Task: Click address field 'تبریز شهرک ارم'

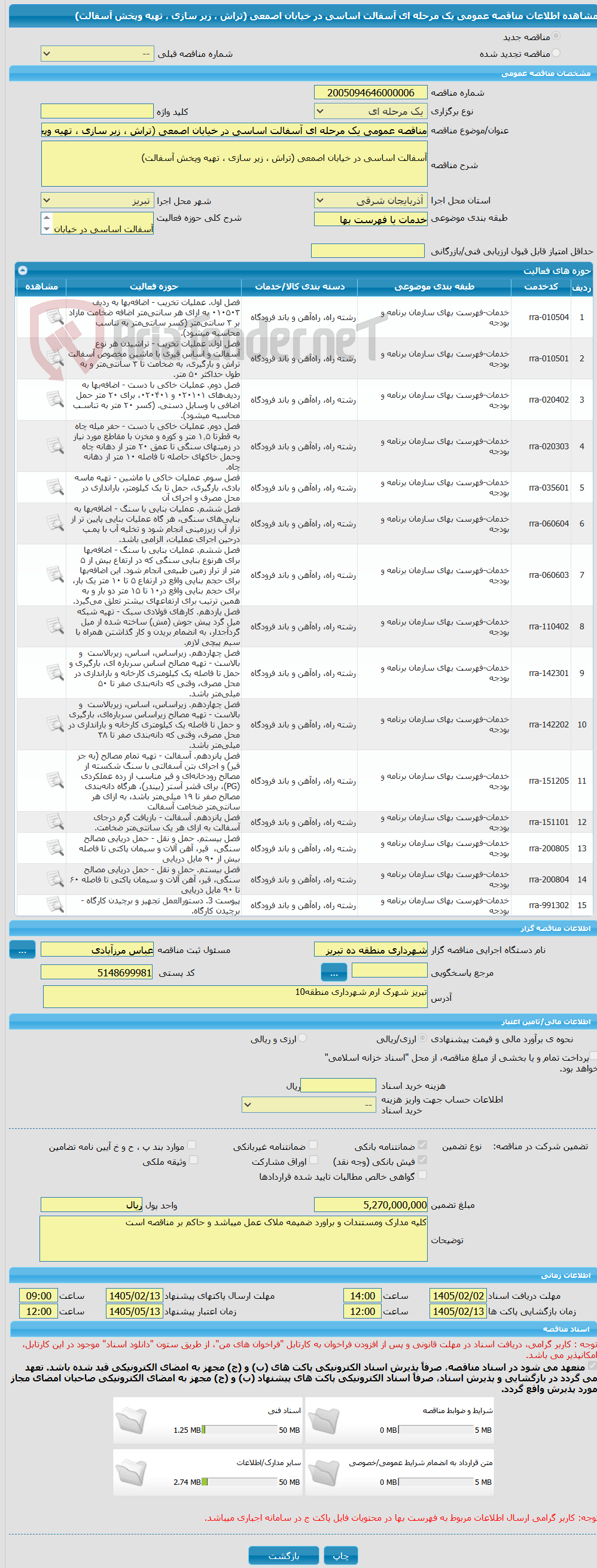Action: [x=236, y=997]
